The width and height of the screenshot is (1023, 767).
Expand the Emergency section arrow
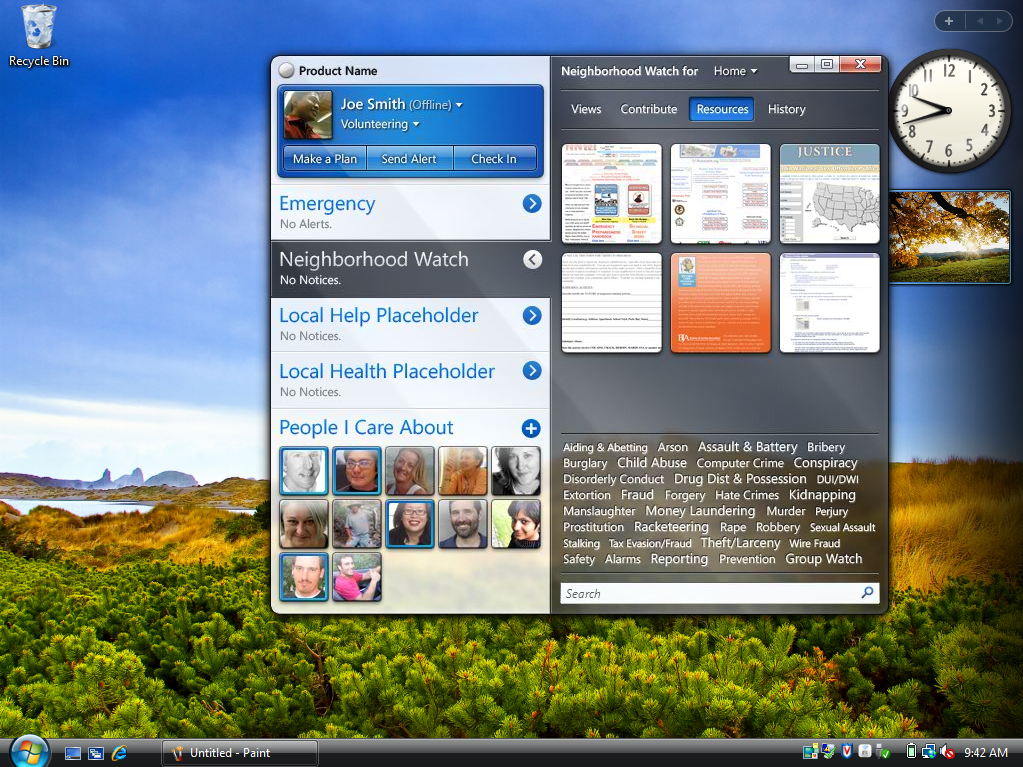pyautogui.click(x=532, y=203)
